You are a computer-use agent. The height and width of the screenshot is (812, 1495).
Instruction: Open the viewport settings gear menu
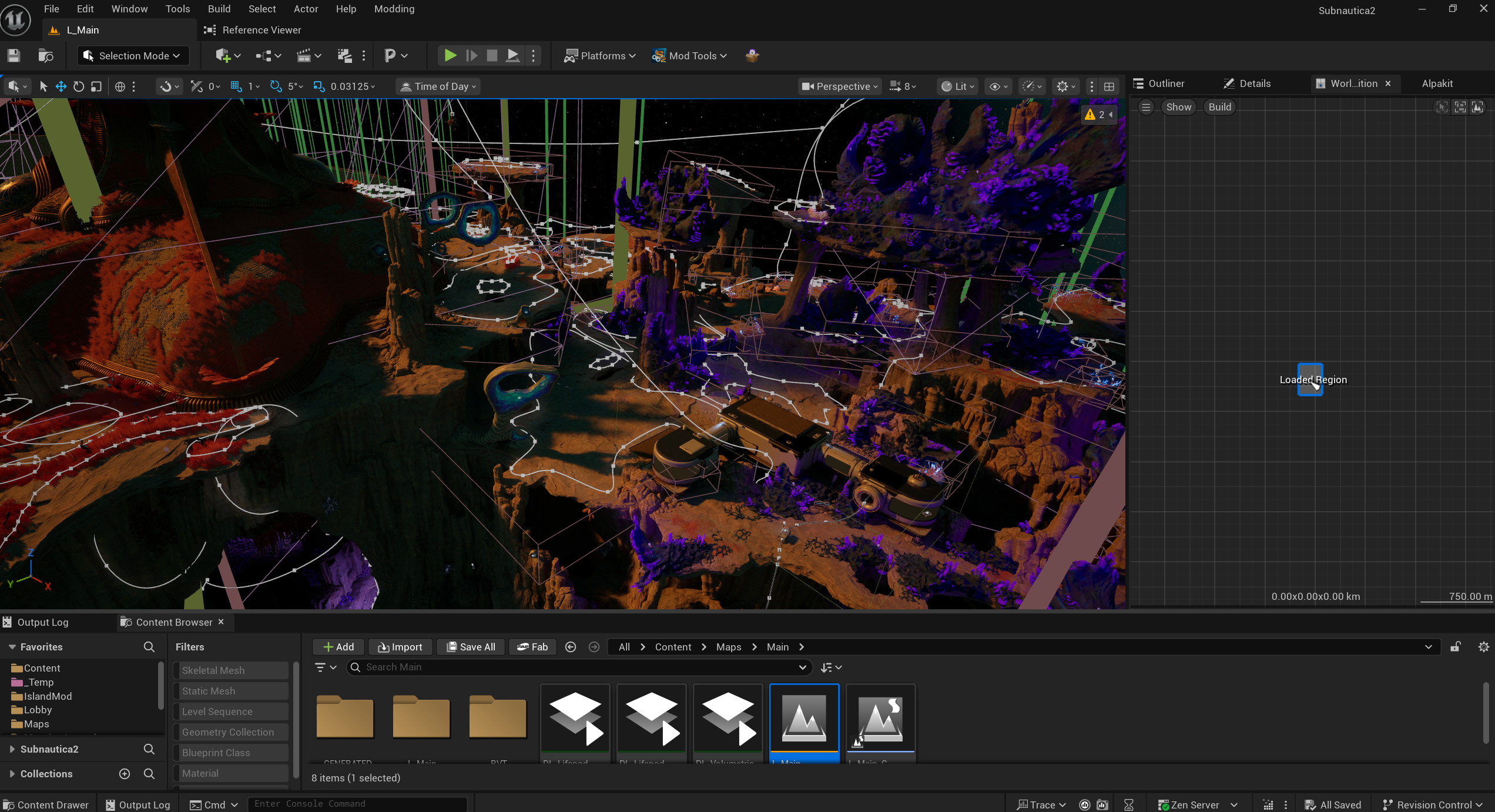coord(1066,86)
